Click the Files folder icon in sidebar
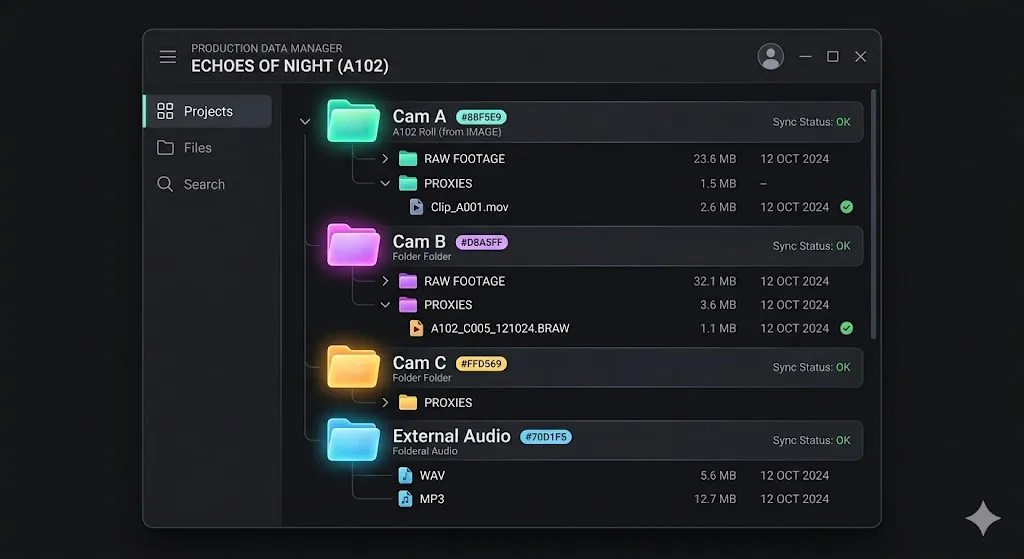This screenshot has height=559, width=1024. pyautogui.click(x=165, y=148)
